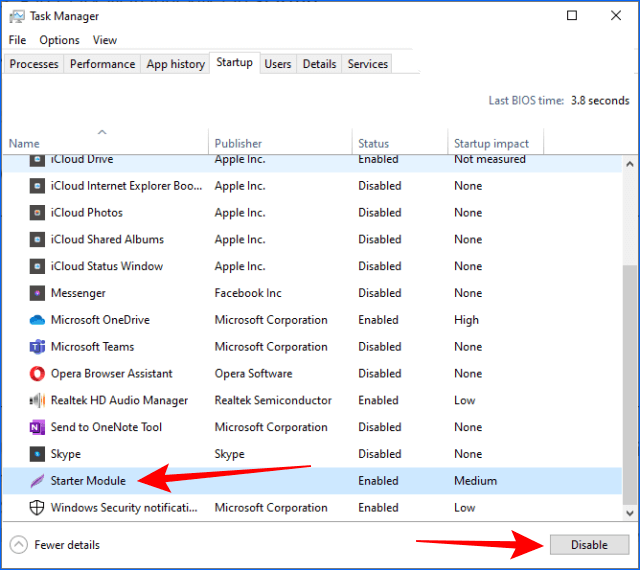This screenshot has width=640, height=570.
Task: Select the Starter Module name text
Action: (88, 481)
